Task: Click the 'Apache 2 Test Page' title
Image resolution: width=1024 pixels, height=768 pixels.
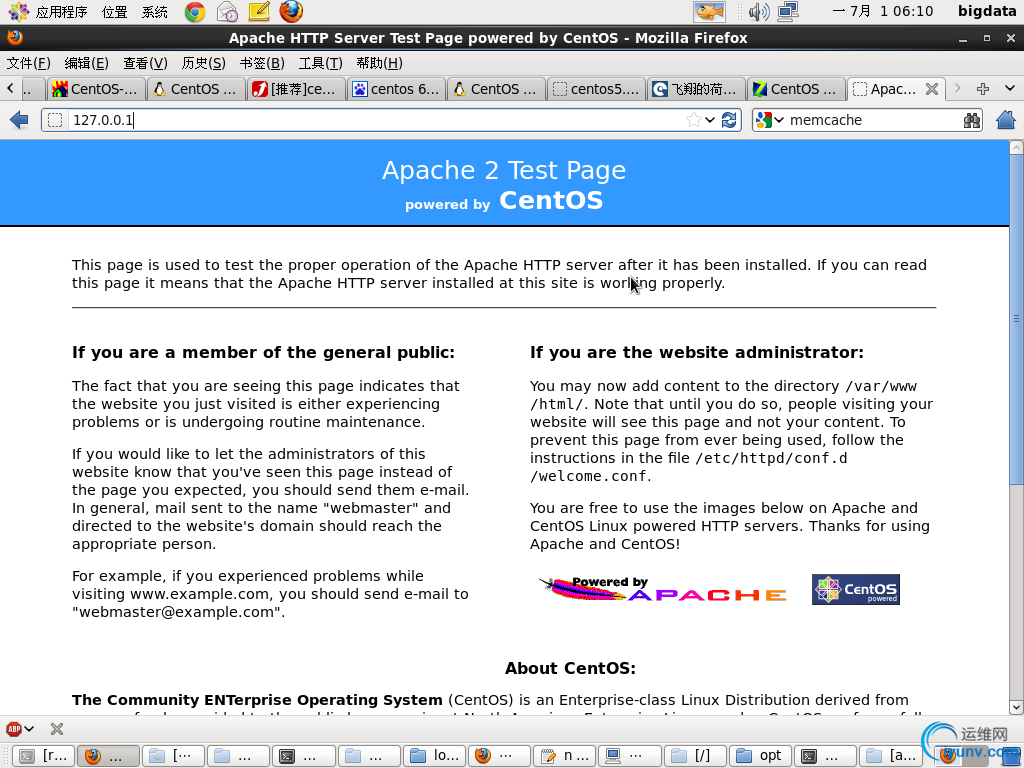Action: [504, 170]
